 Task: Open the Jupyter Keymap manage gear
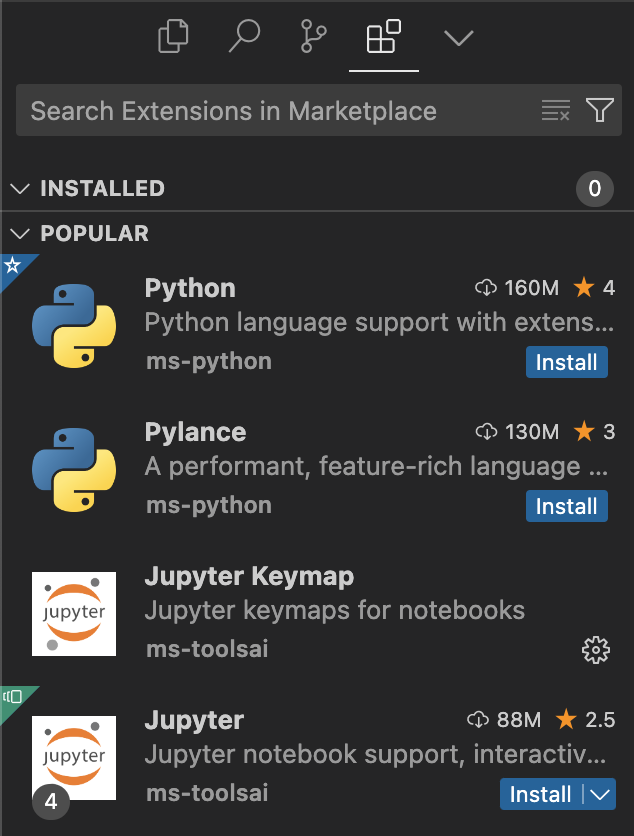coord(595,650)
